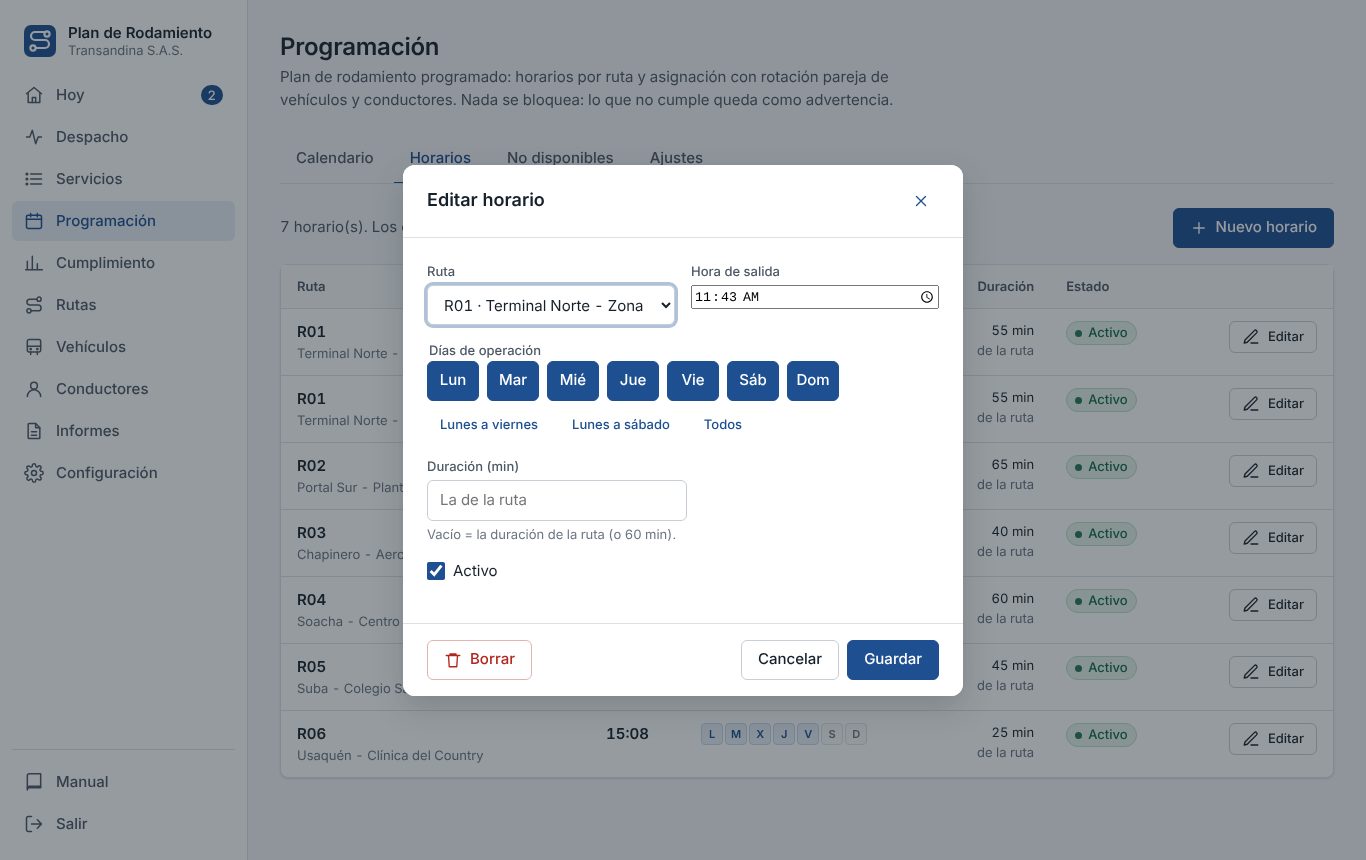Select the Vehículos bus icon

tap(34, 347)
